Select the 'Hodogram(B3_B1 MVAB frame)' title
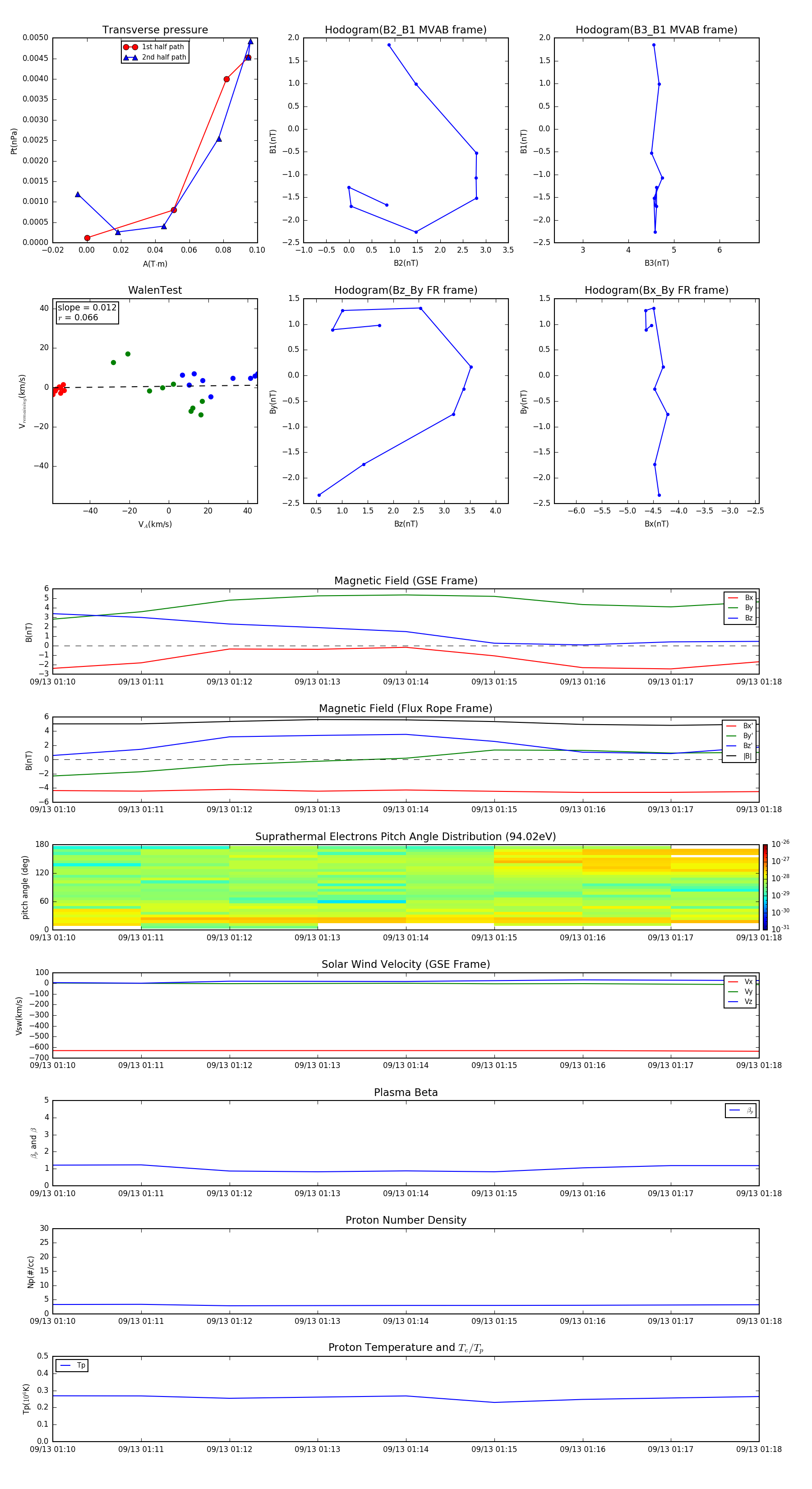812x1489 pixels. pos(656,30)
